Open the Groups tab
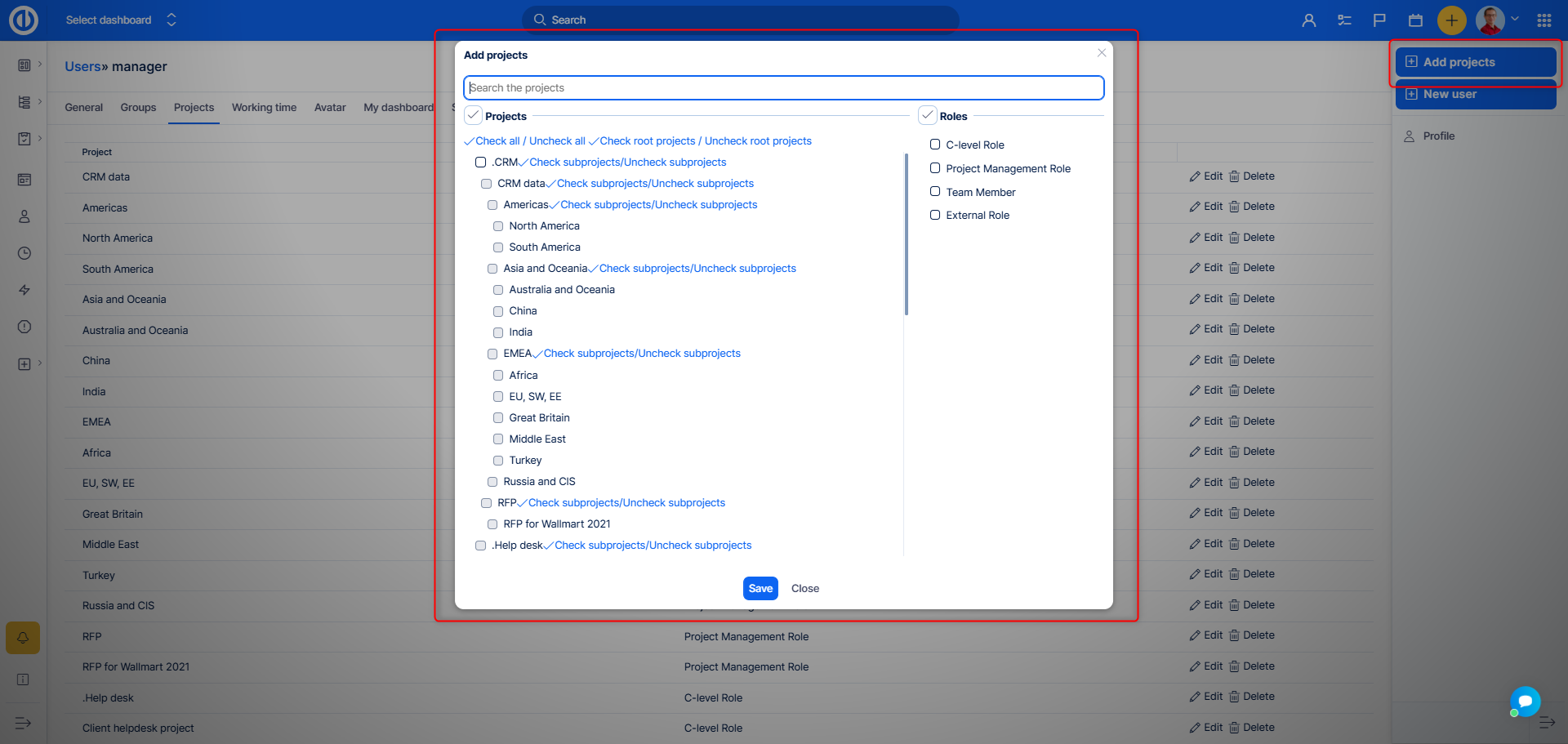The height and width of the screenshot is (744, 1568). (x=138, y=108)
